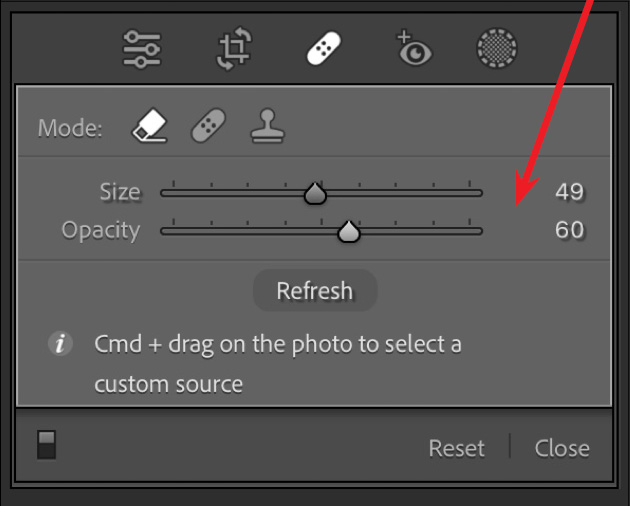Click the Opacity value 60 field
The image size is (630, 506).
pos(569,230)
